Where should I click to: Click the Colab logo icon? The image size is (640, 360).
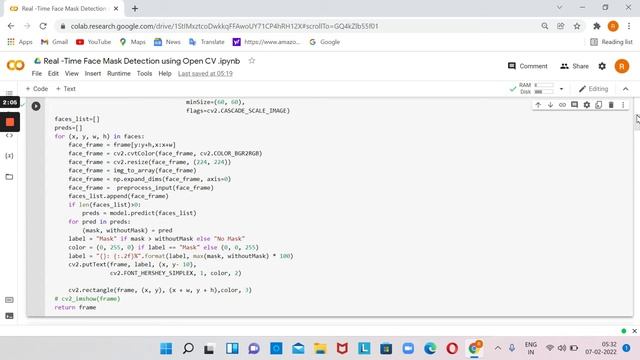[x=16, y=65]
